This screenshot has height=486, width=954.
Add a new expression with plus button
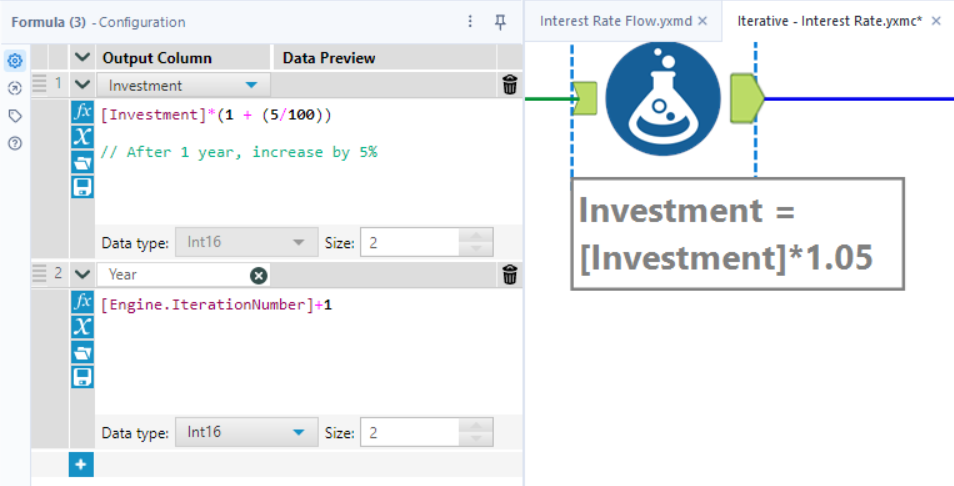(81, 464)
